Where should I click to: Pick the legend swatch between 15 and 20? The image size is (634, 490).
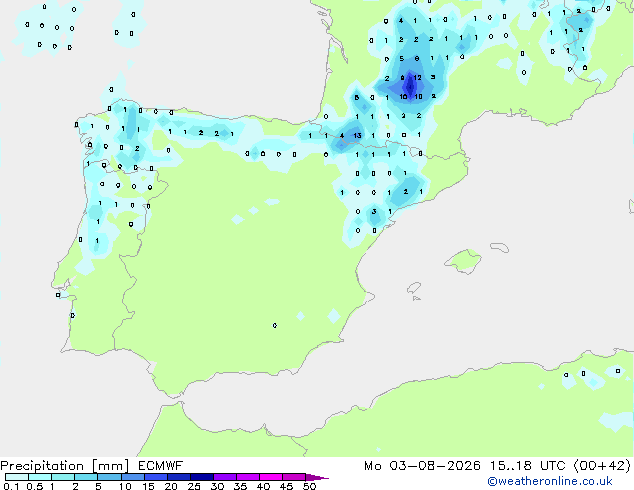tap(156, 477)
